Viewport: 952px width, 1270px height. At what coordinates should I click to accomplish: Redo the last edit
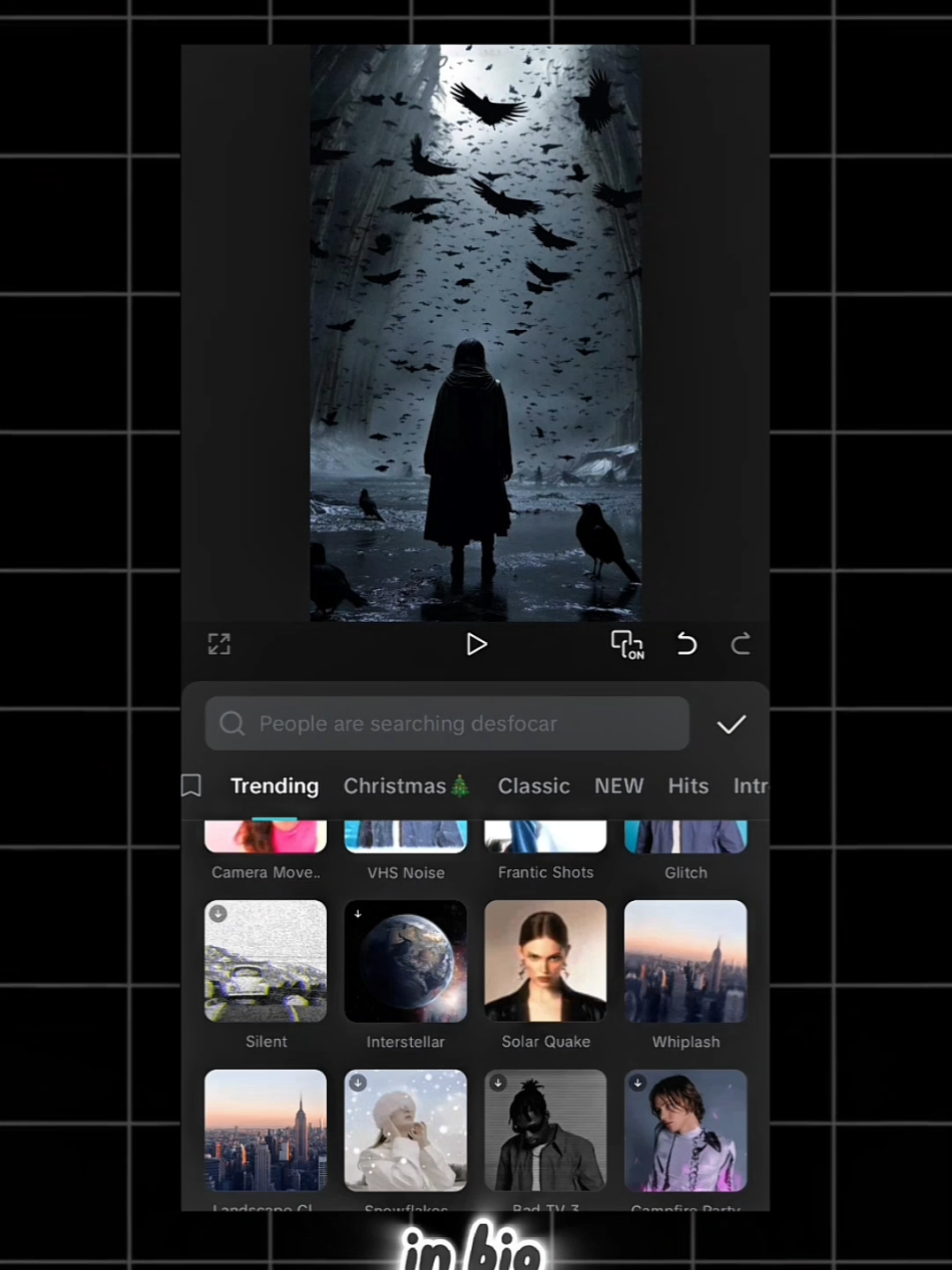741,644
